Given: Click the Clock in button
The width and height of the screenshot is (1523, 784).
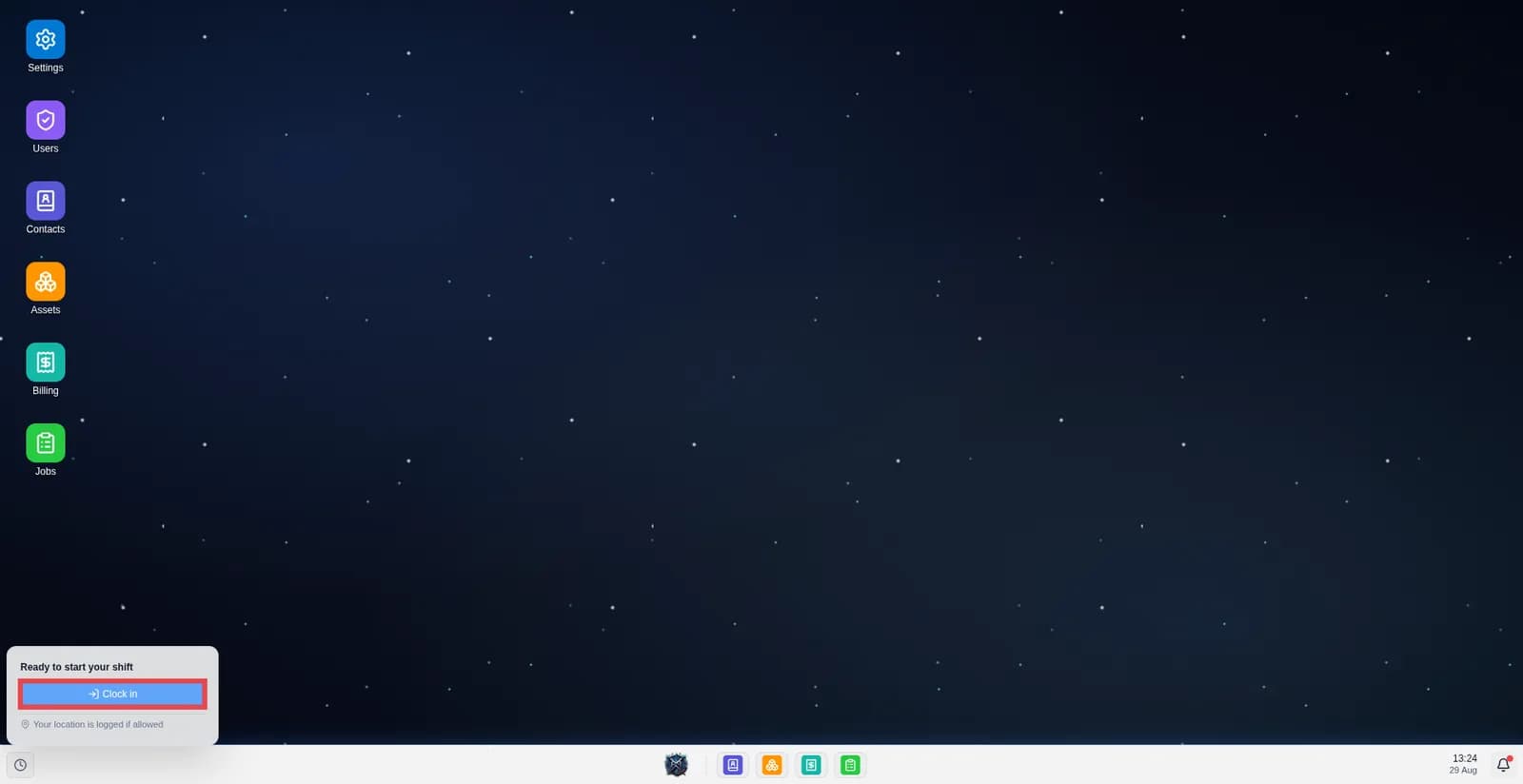Looking at the screenshot, I should pos(112,694).
